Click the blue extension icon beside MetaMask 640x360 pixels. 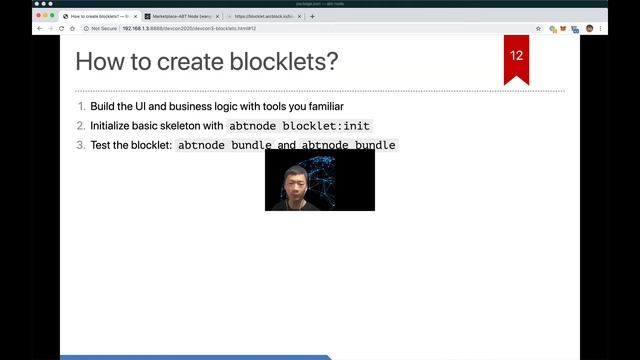point(575,29)
